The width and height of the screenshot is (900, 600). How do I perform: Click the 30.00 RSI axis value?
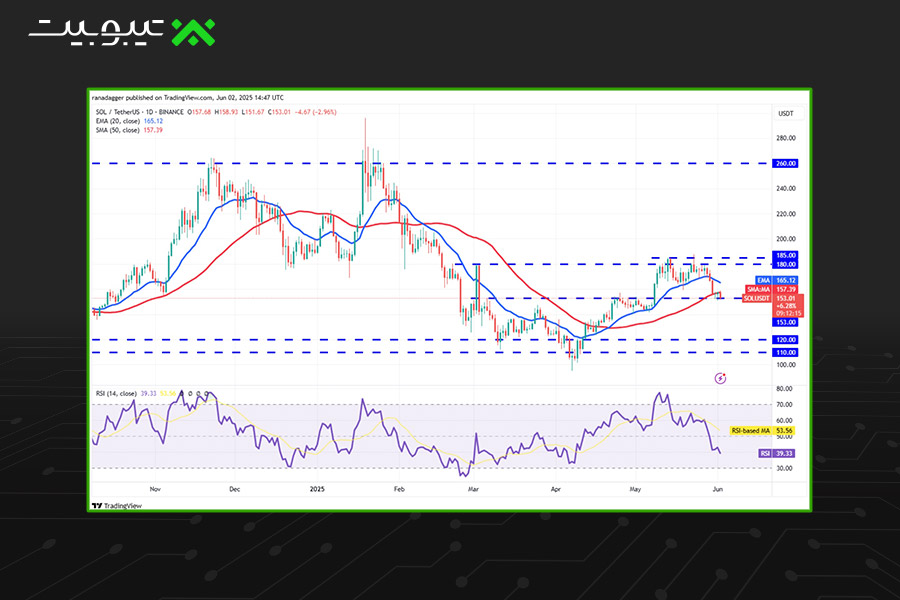tap(784, 469)
